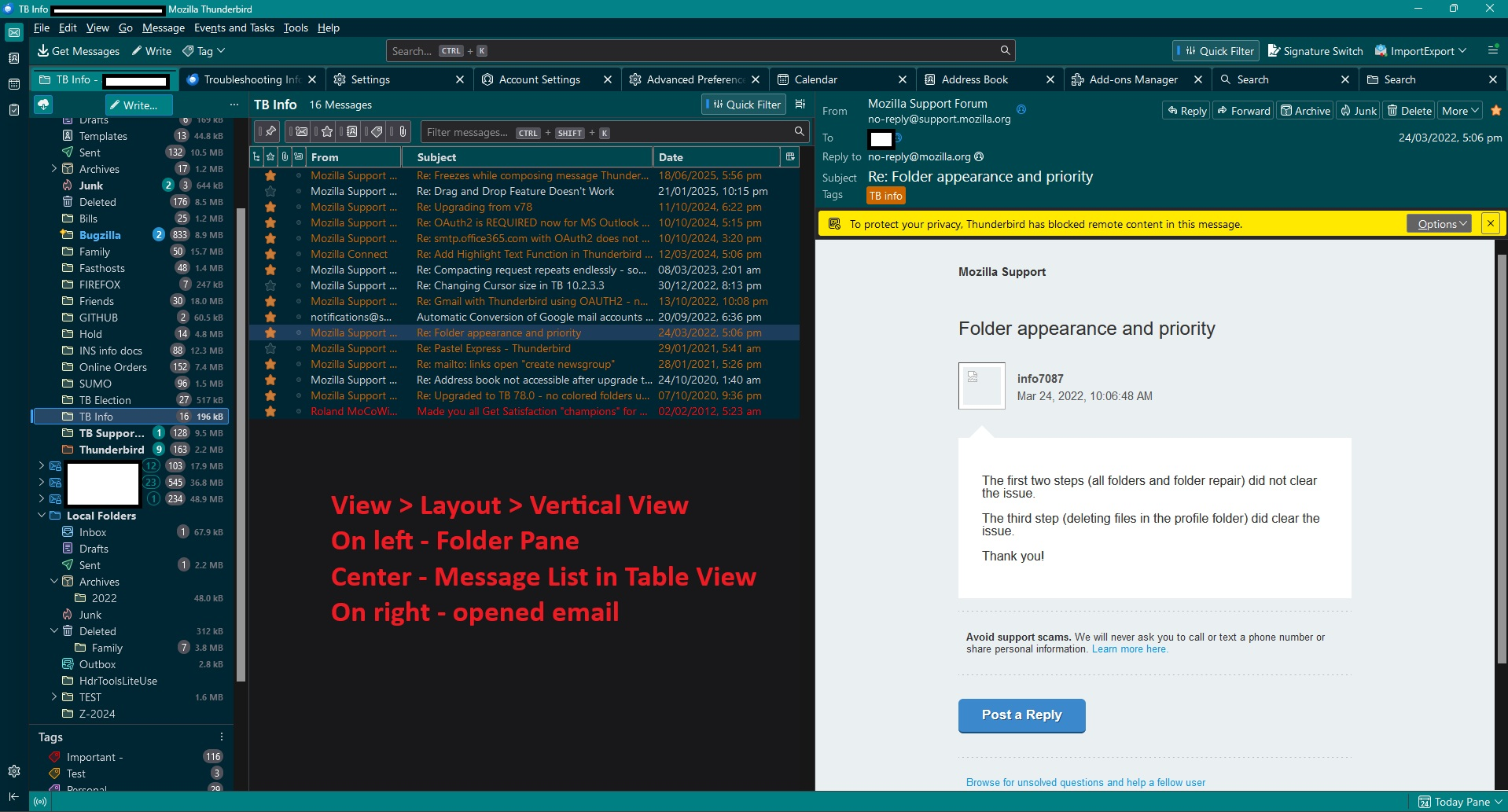This screenshot has width=1508, height=812.
Task: Open the folder pane options (three dots) menu
Action: click(234, 105)
